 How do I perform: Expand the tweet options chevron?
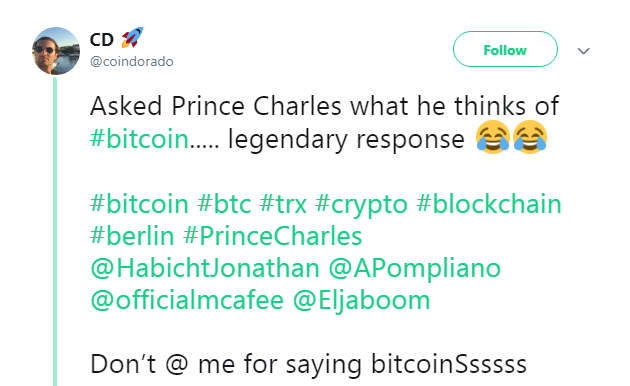(x=583, y=51)
